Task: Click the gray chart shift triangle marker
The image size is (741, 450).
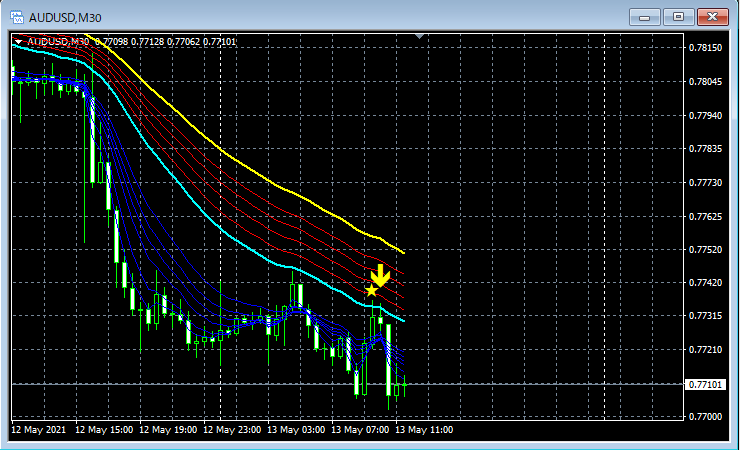Action: tap(419, 36)
